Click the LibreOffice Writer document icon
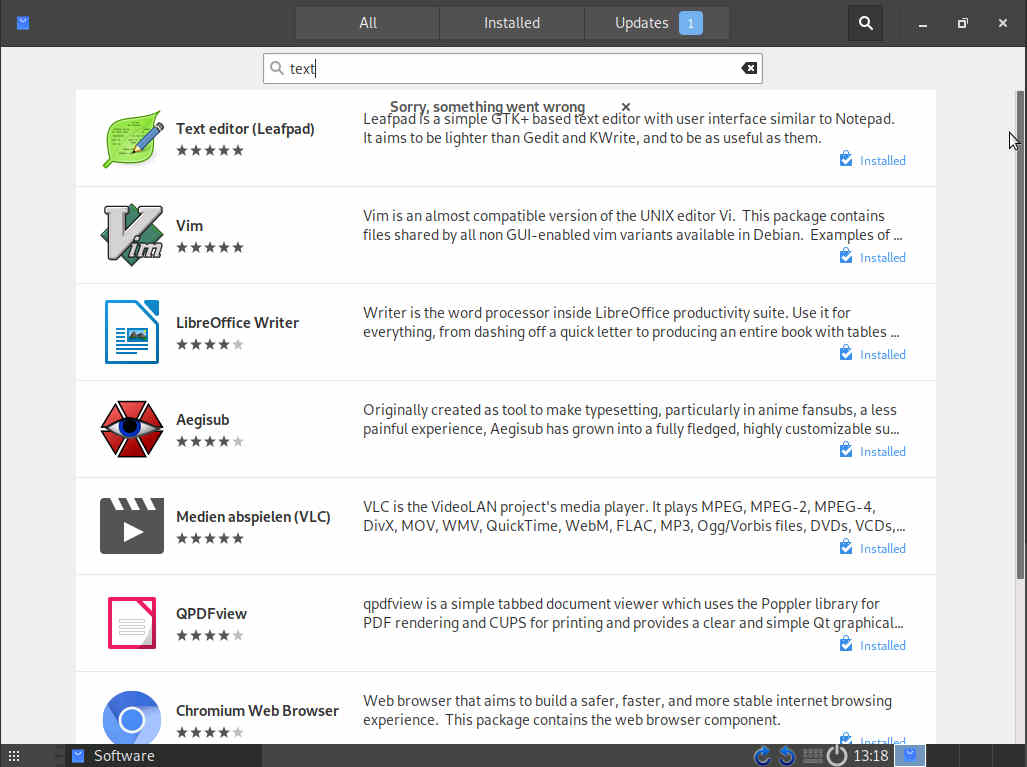 132,331
